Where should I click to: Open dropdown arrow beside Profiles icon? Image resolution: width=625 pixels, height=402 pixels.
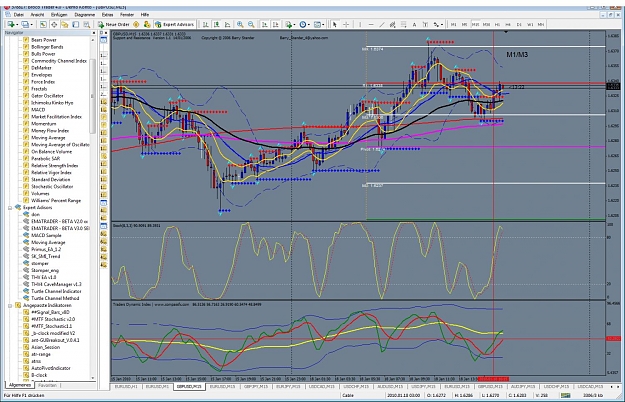click(x=31, y=25)
